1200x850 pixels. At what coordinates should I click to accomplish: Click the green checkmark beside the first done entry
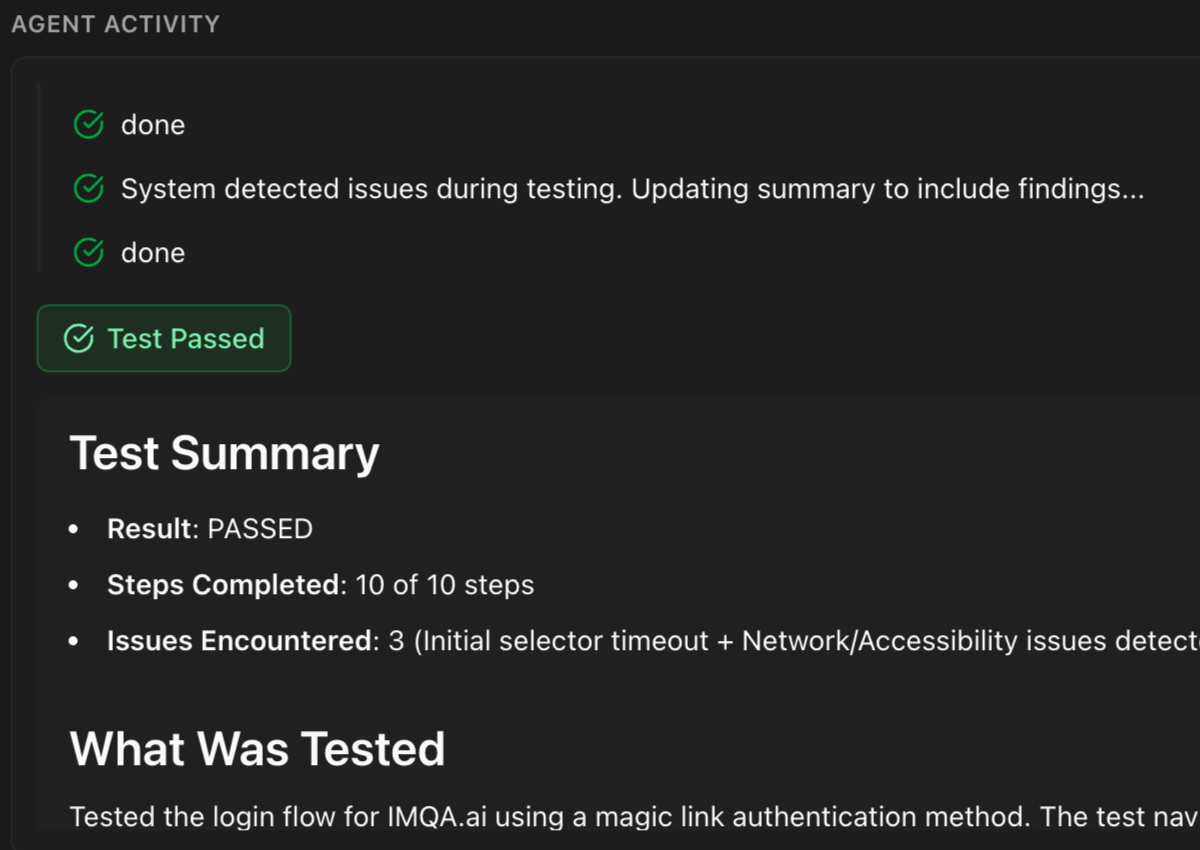88,124
